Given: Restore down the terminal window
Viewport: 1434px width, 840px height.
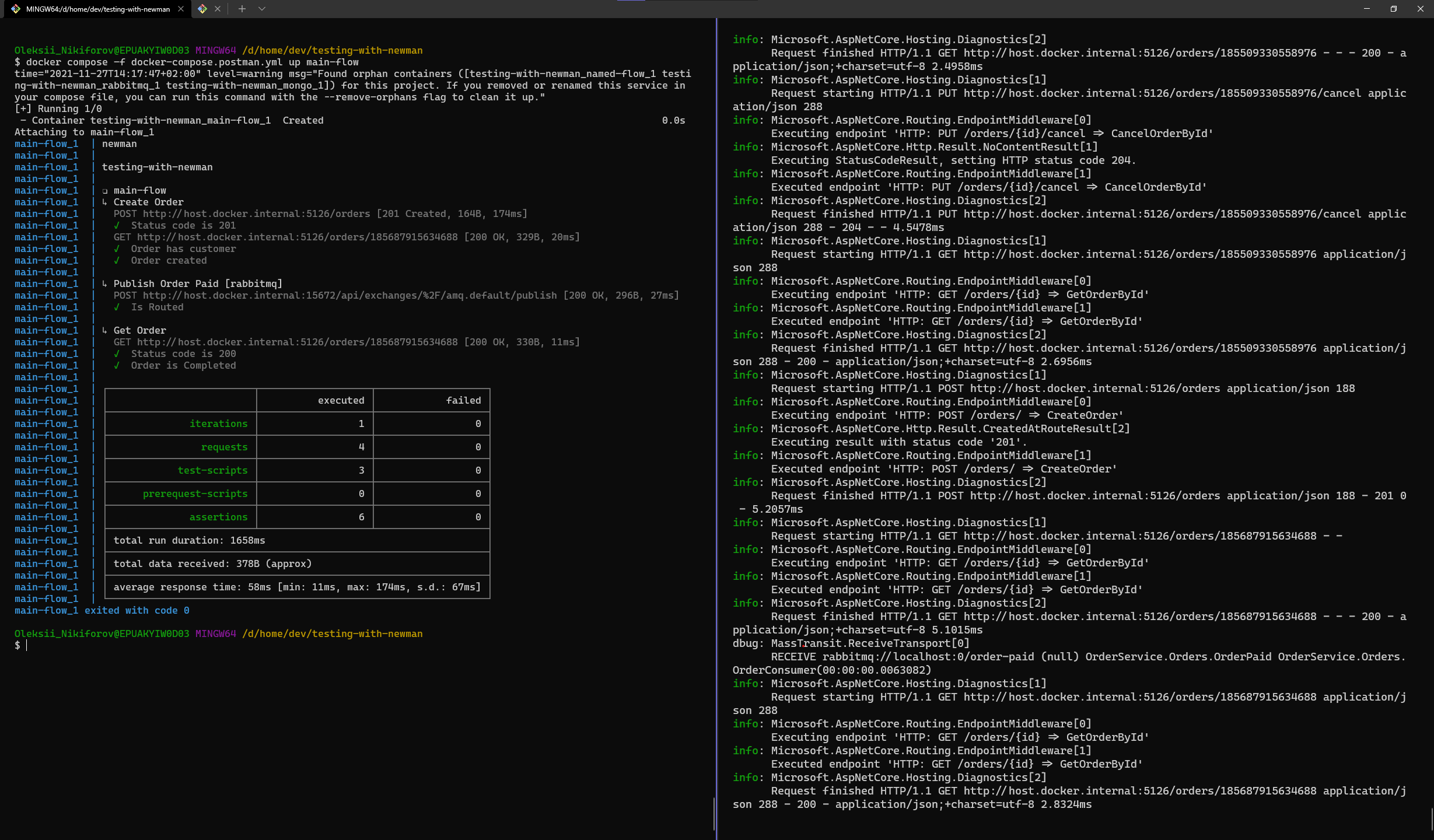Looking at the screenshot, I should 1394,9.
